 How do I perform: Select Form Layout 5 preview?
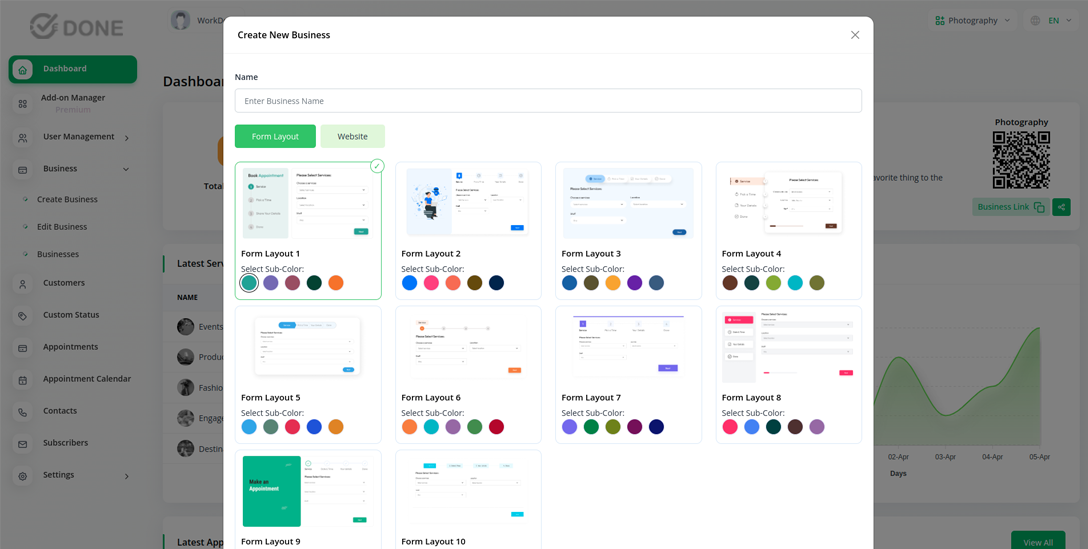coord(308,347)
